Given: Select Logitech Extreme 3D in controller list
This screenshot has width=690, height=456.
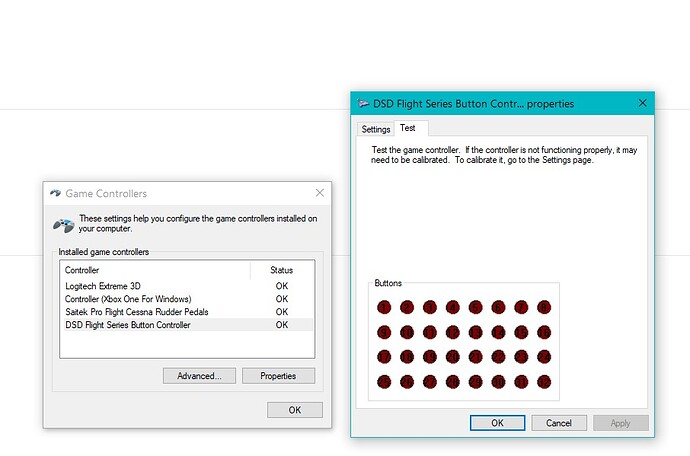Looking at the screenshot, I should [x=103, y=286].
